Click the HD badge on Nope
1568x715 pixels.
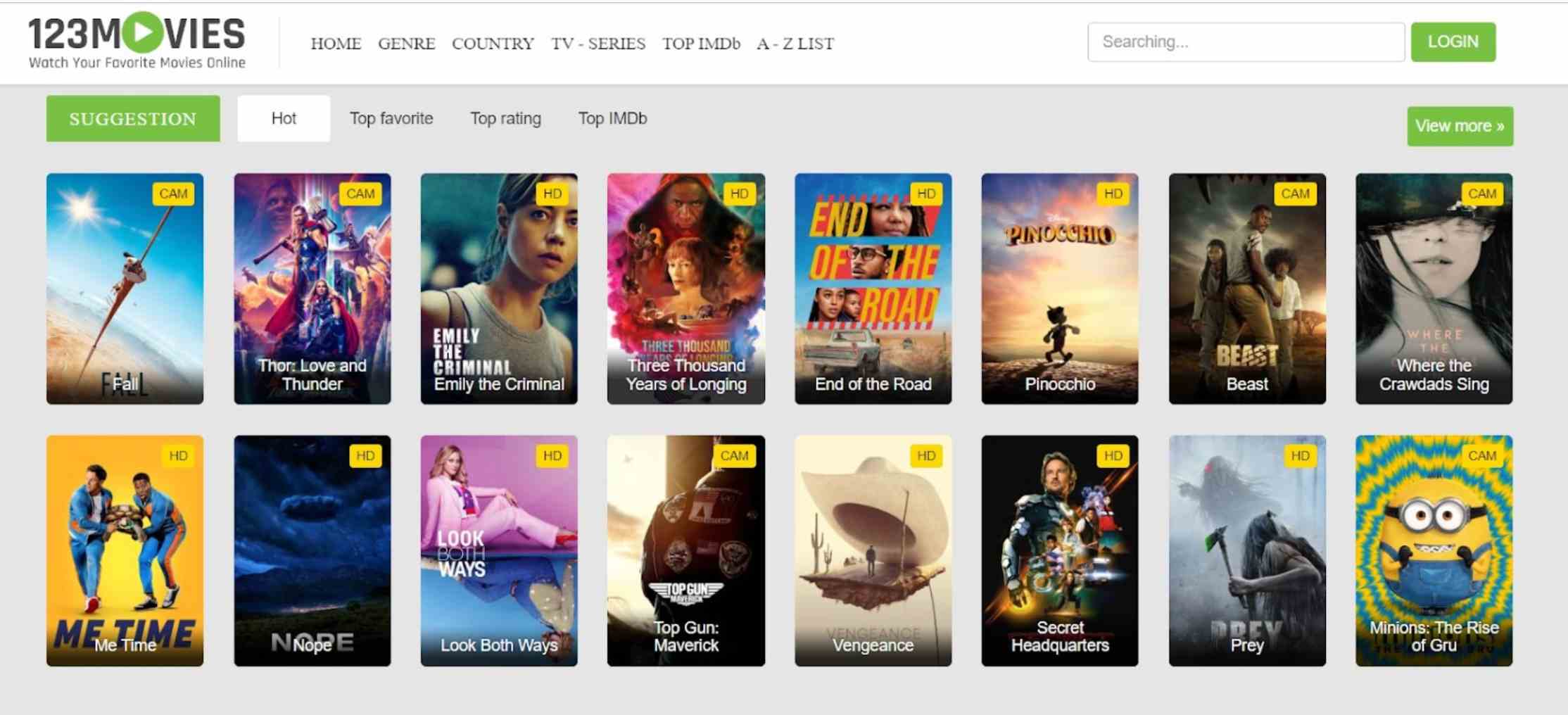click(x=365, y=455)
